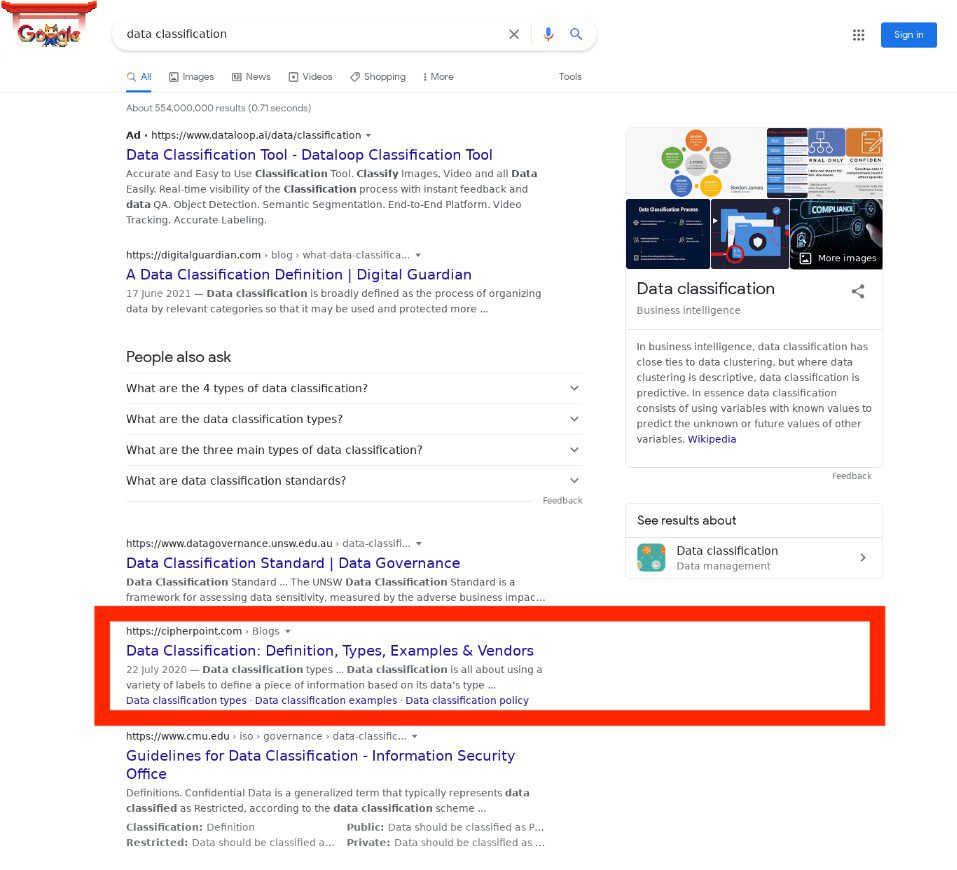
Task: Open Data Classification Standard | Data Governance
Action: [293, 563]
